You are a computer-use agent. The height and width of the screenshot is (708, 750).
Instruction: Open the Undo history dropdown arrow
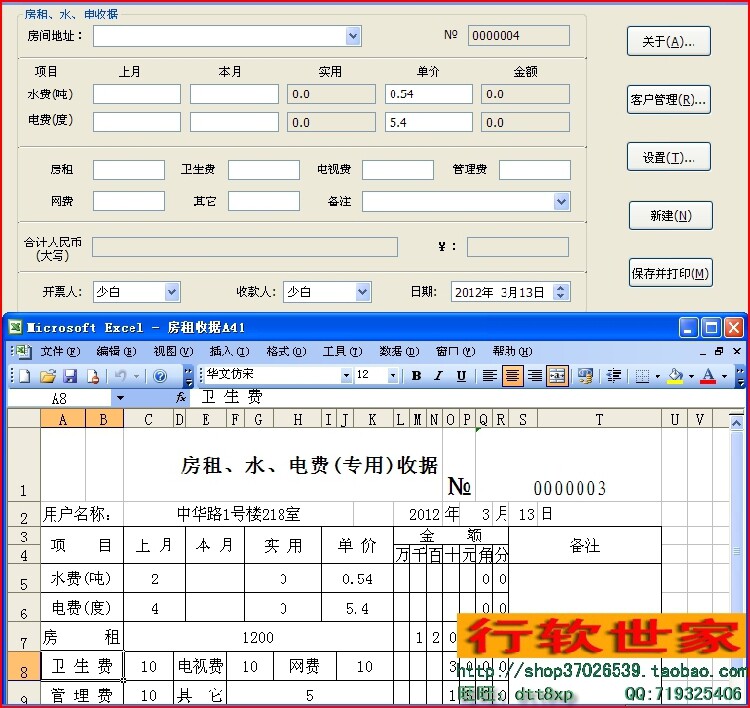(137, 376)
